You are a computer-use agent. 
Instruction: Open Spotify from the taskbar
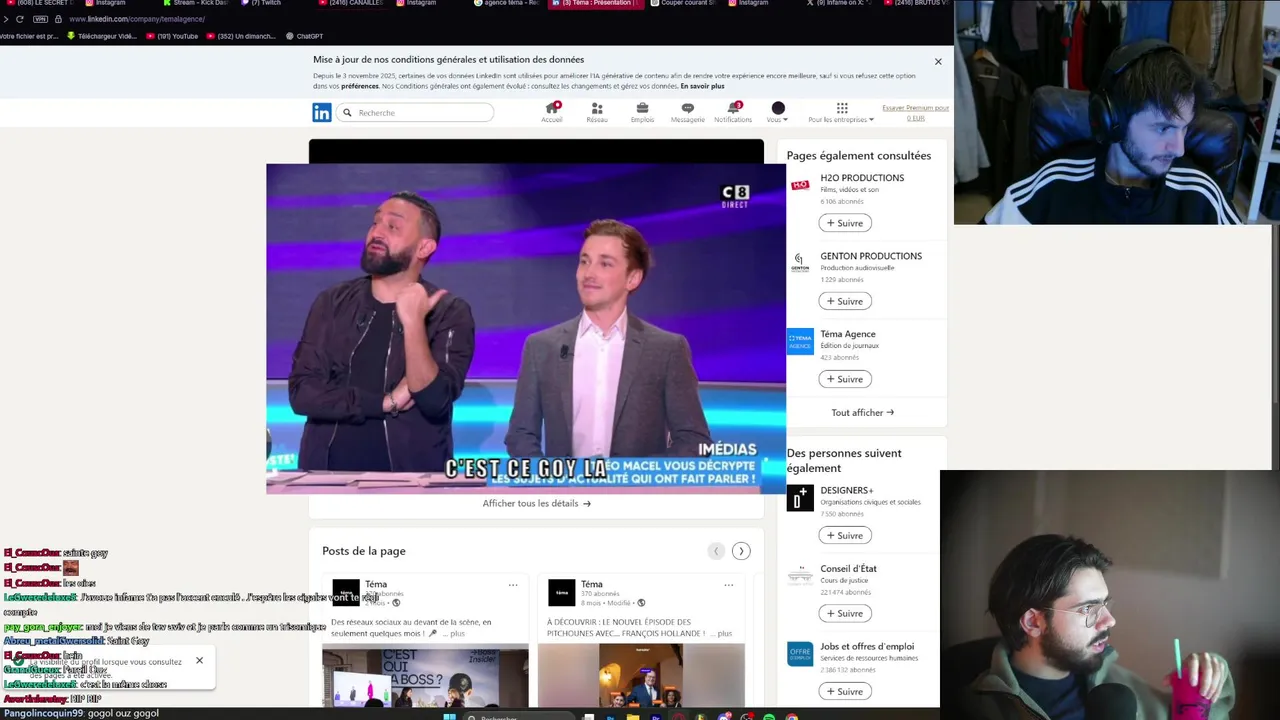[x=769, y=716]
